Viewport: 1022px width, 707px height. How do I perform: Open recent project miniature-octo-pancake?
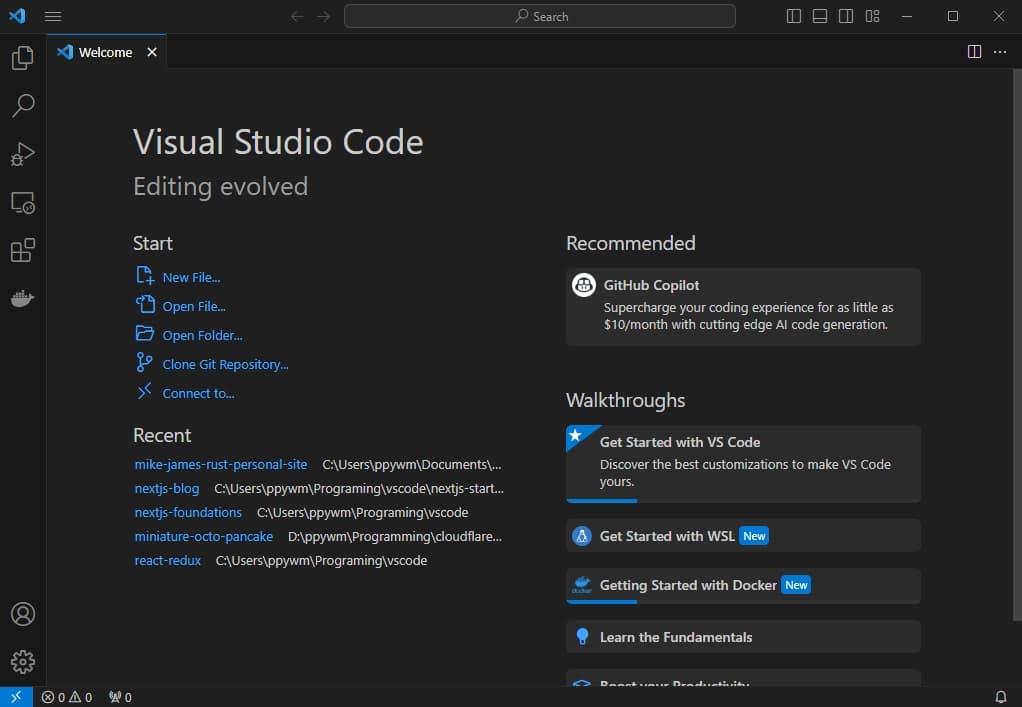coord(203,537)
